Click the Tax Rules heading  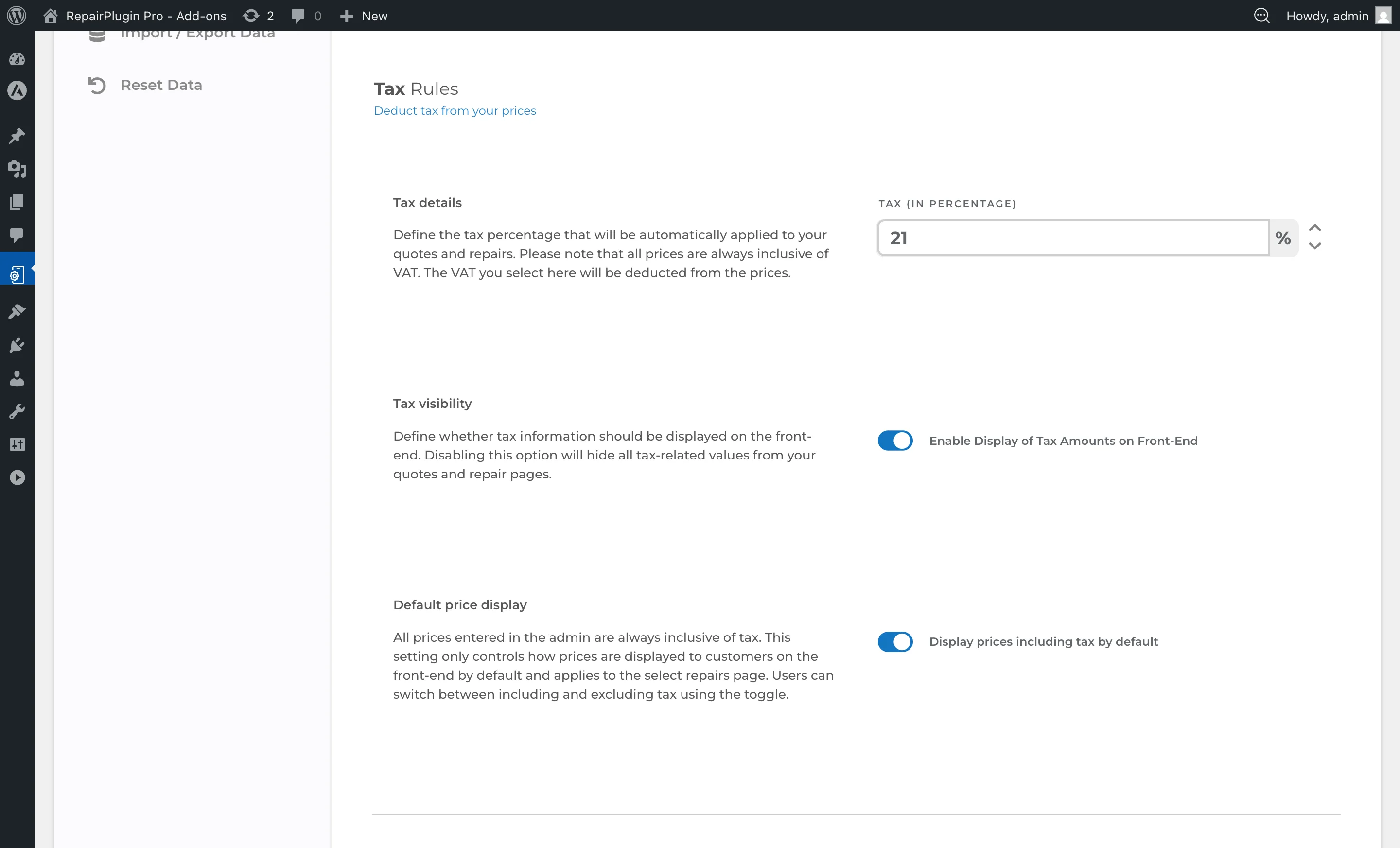point(416,88)
